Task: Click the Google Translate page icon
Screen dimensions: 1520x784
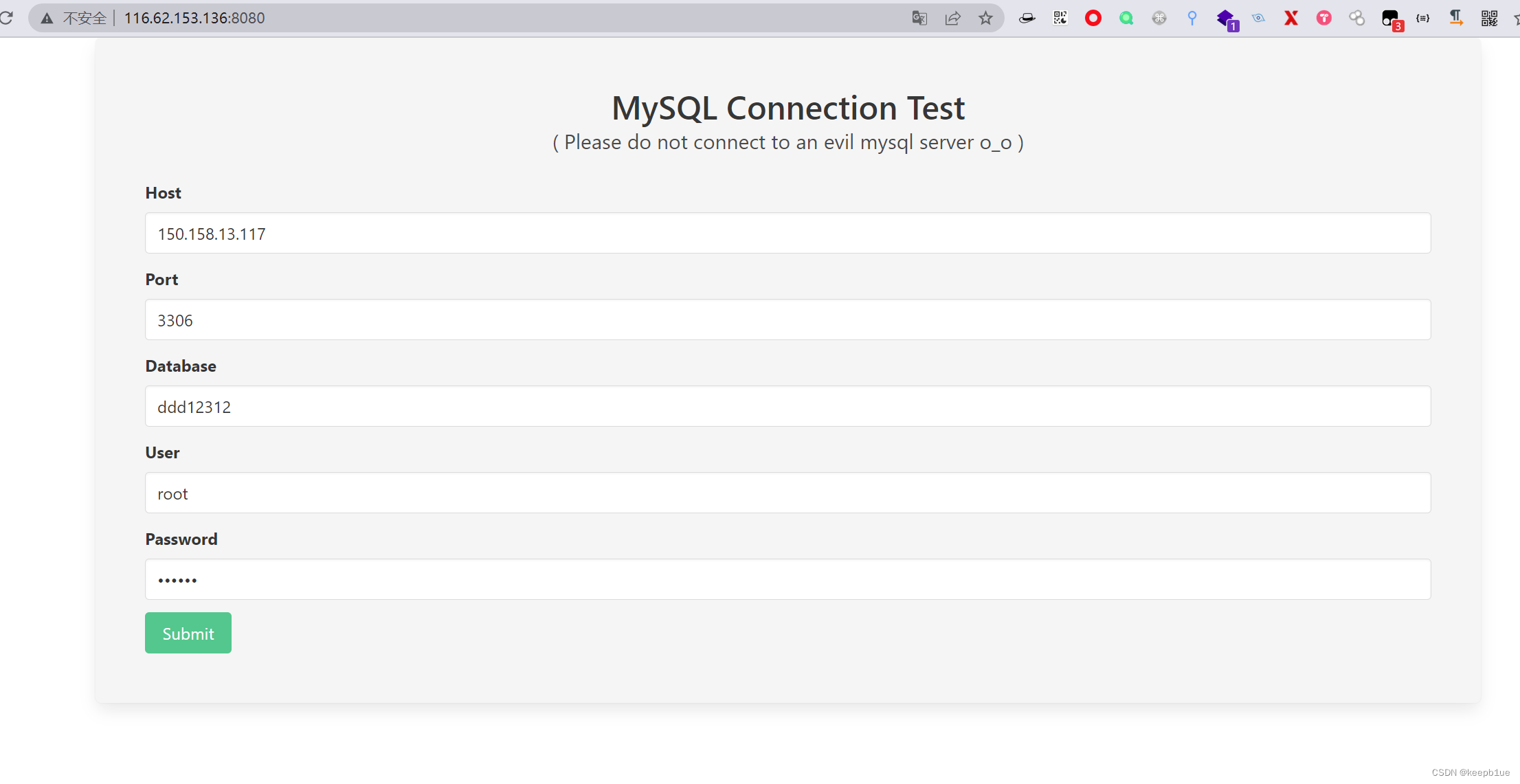Action: (919, 19)
